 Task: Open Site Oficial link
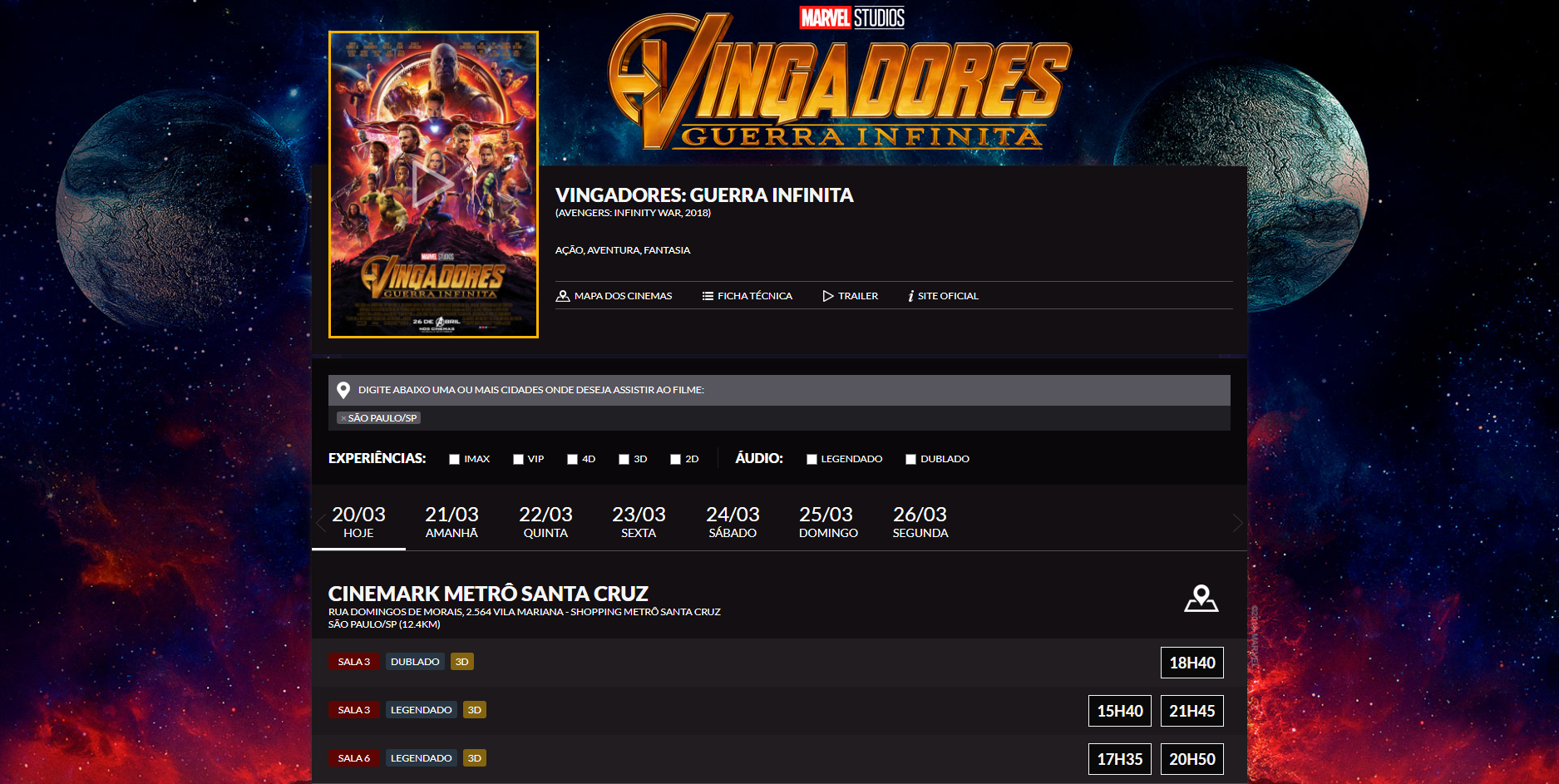click(943, 296)
